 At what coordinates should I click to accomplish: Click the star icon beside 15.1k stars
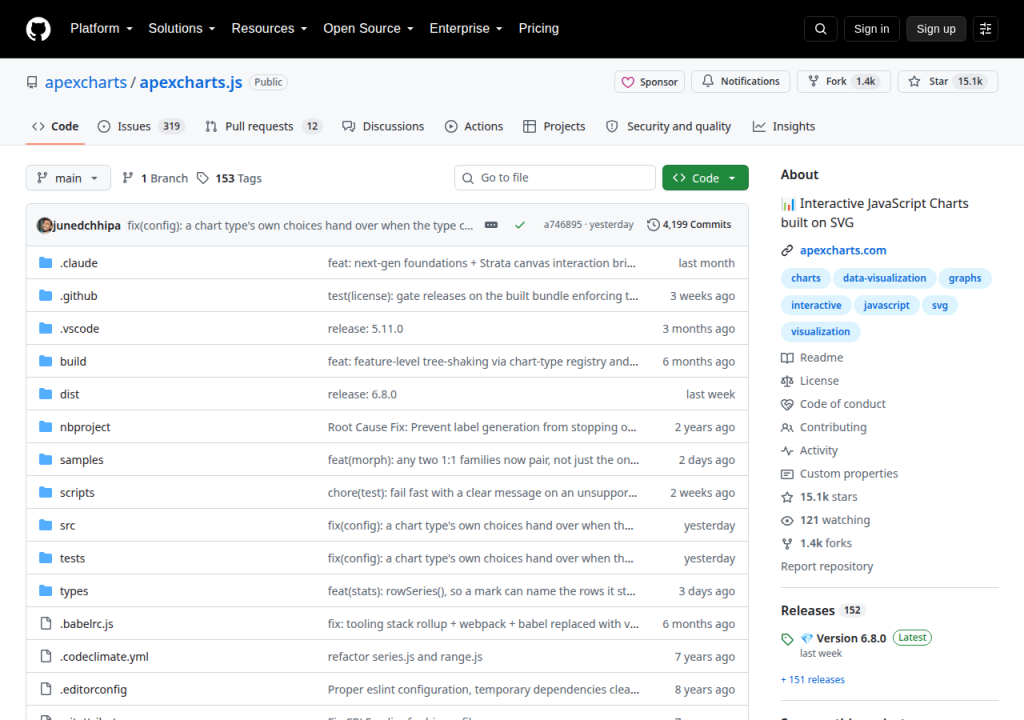(x=787, y=497)
